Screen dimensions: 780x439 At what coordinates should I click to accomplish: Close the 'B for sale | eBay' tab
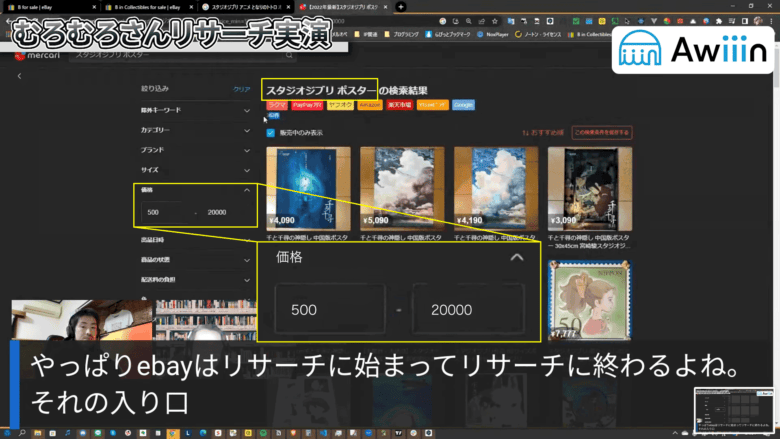pos(94,7)
